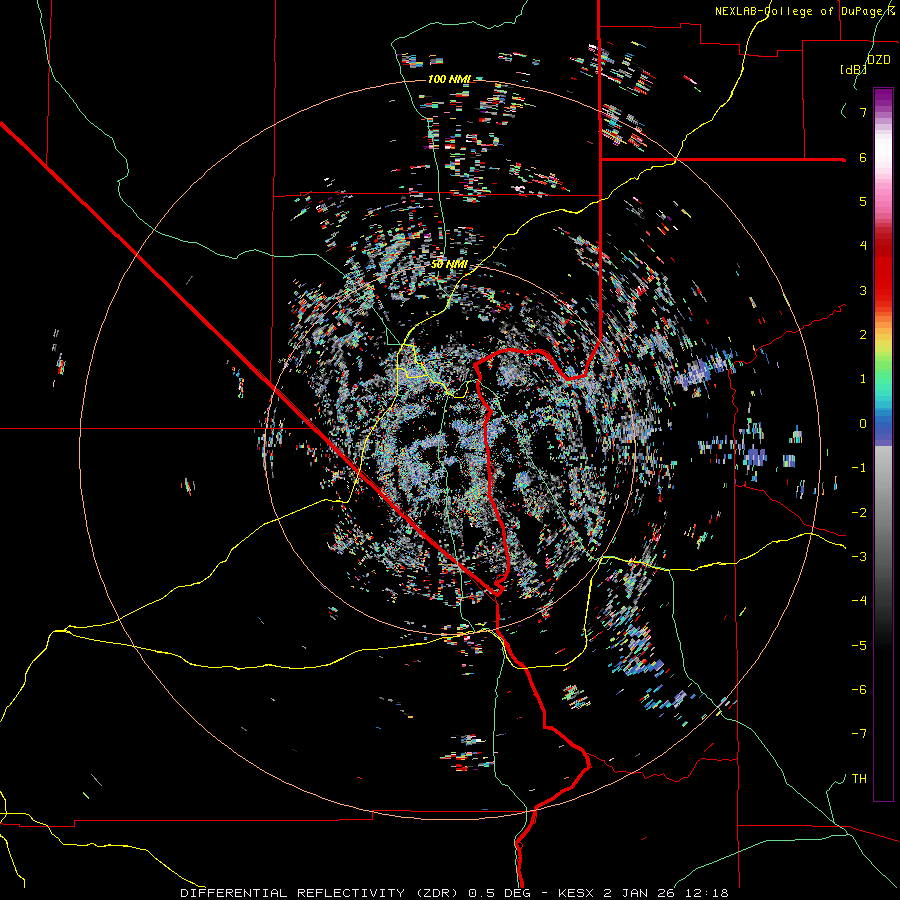
Task: Click the -5 legend value
Action: [859, 646]
